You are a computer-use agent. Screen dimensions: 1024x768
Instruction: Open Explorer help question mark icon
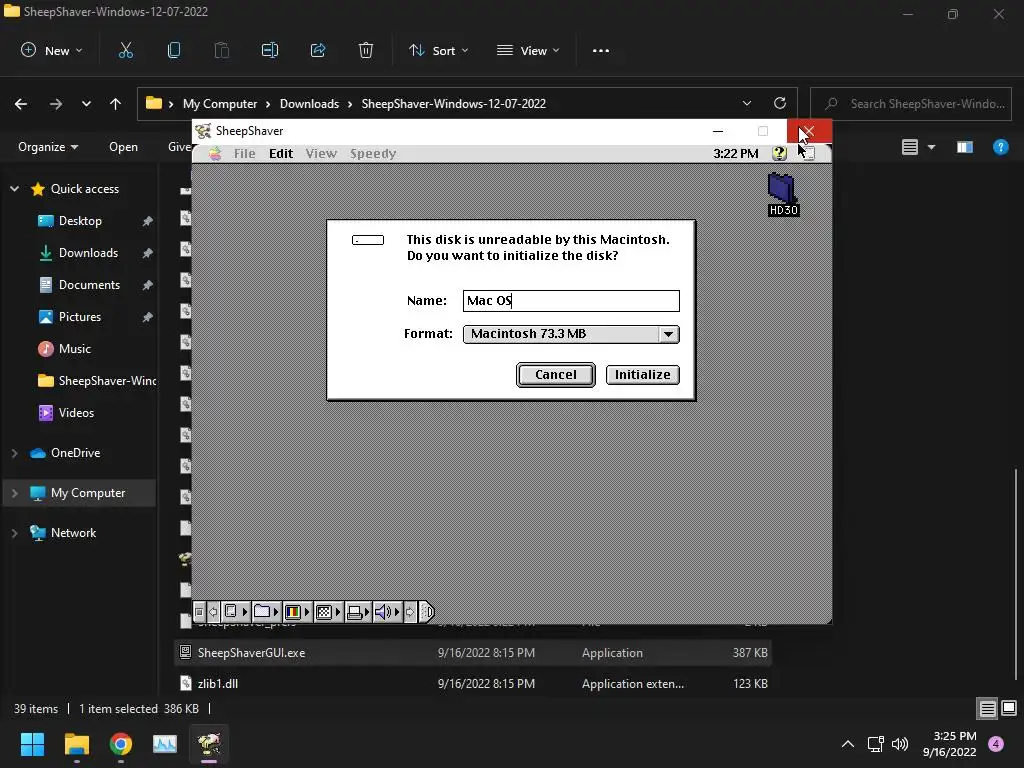pyautogui.click(x=1000, y=147)
